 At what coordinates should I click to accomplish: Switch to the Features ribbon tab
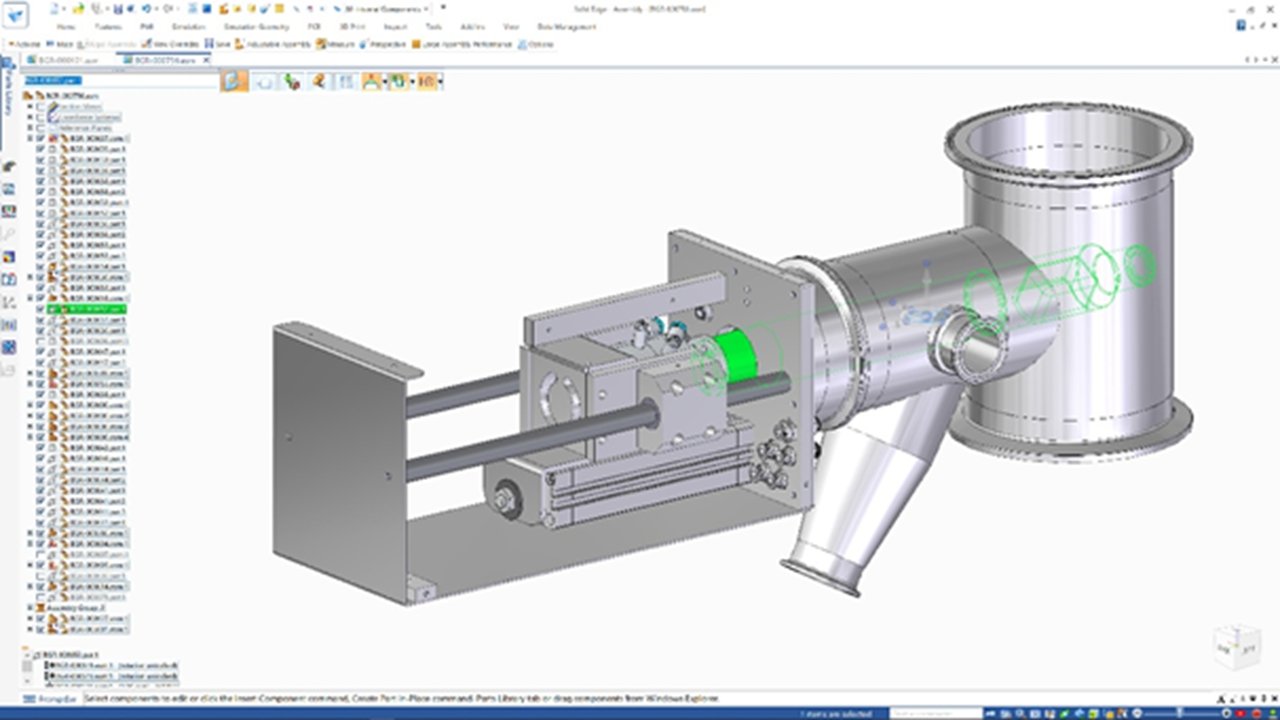[108, 27]
